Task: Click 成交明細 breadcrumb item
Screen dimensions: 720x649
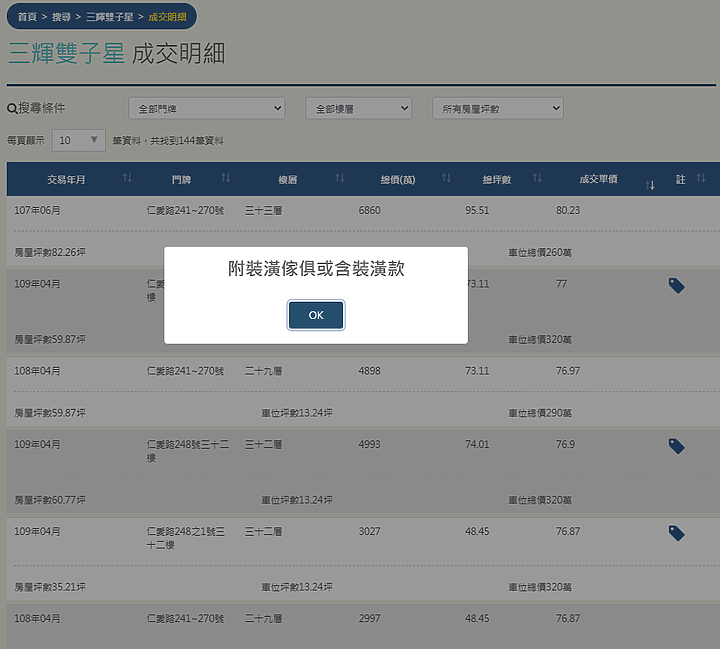Action: pyautogui.click(x=167, y=17)
